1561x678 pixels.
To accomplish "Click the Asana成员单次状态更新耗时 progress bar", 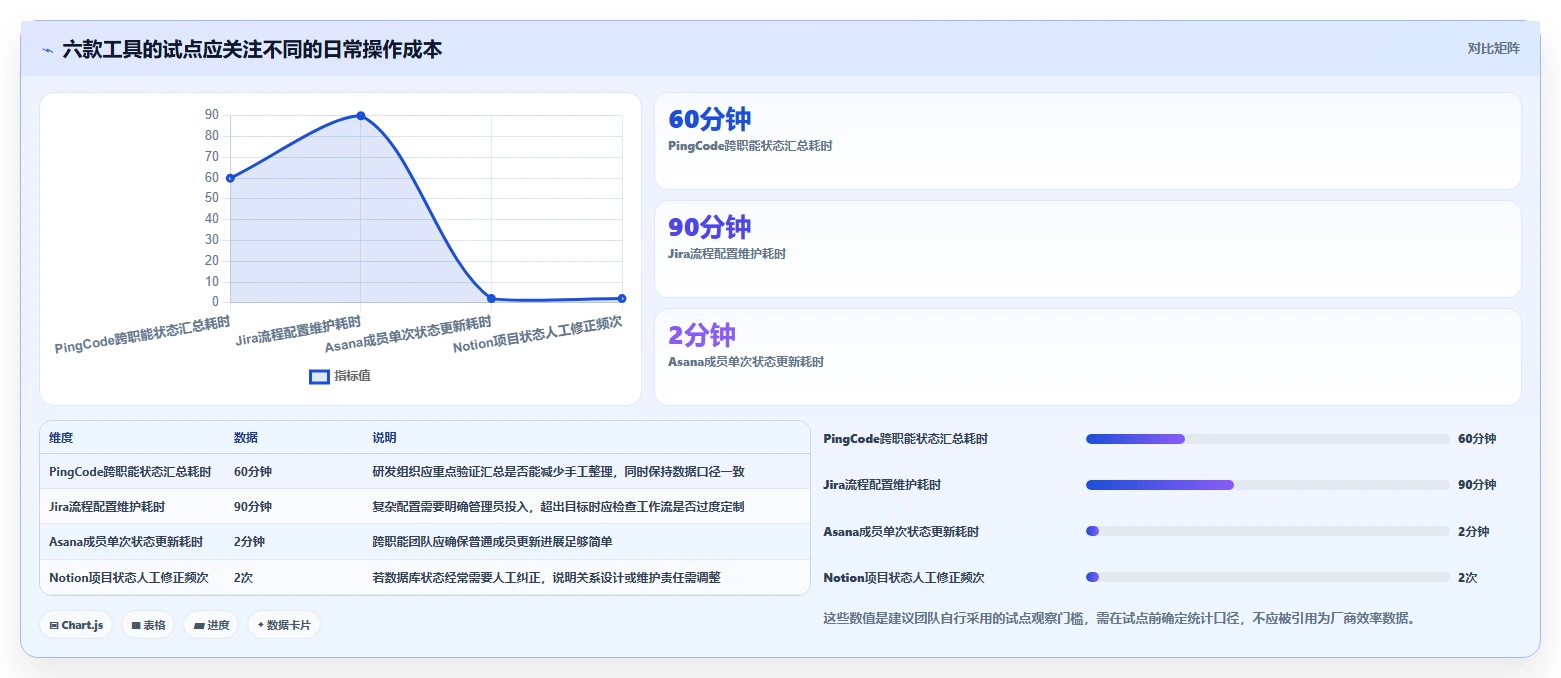I will (x=1268, y=531).
